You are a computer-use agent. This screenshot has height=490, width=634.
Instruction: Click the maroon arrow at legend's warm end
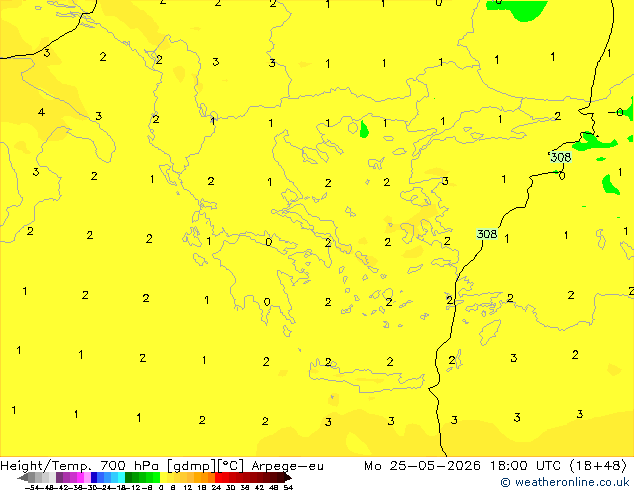coord(288,477)
